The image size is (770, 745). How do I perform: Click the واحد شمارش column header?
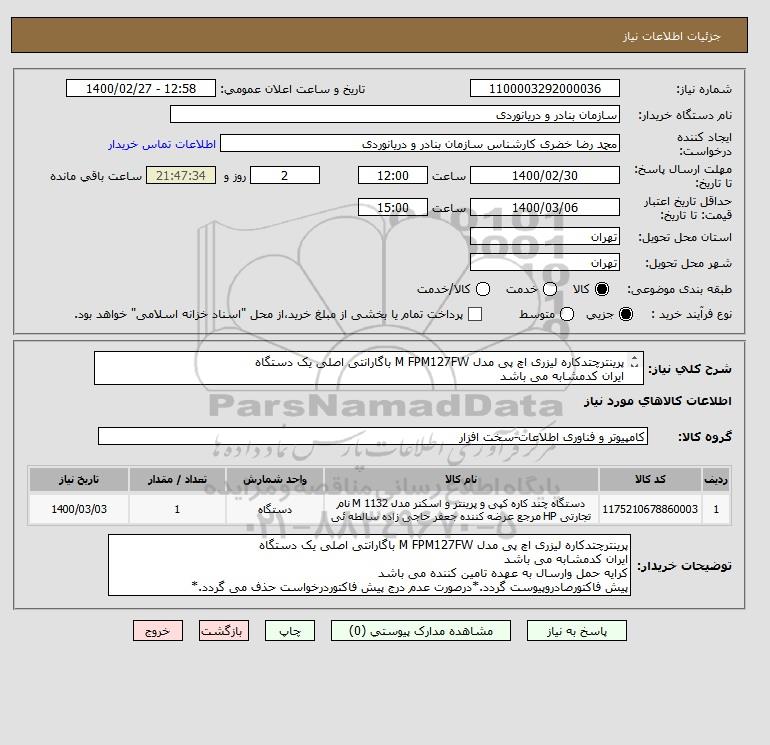click(275, 479)
